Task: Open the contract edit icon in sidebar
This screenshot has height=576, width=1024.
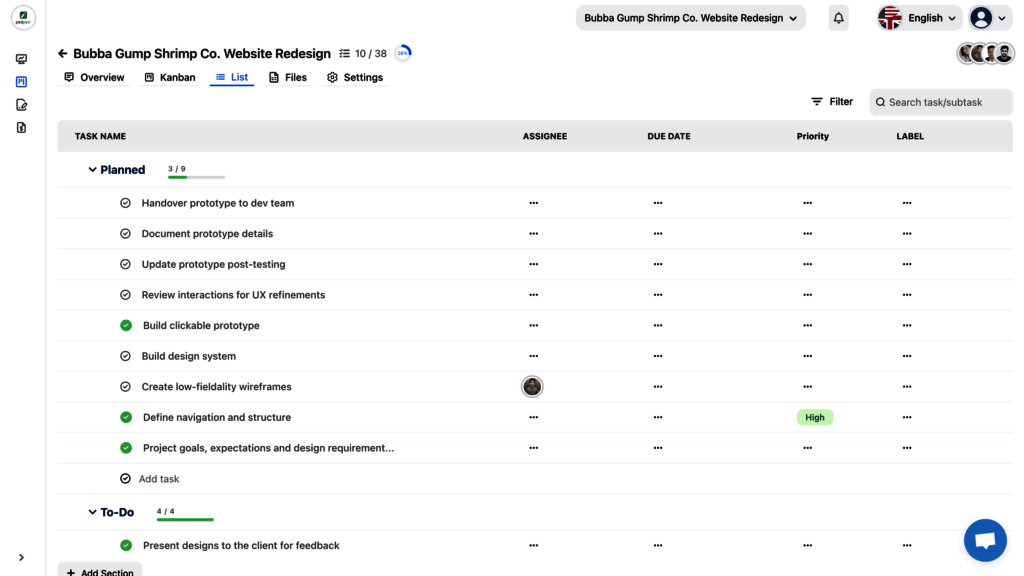Action: (21, 105)
